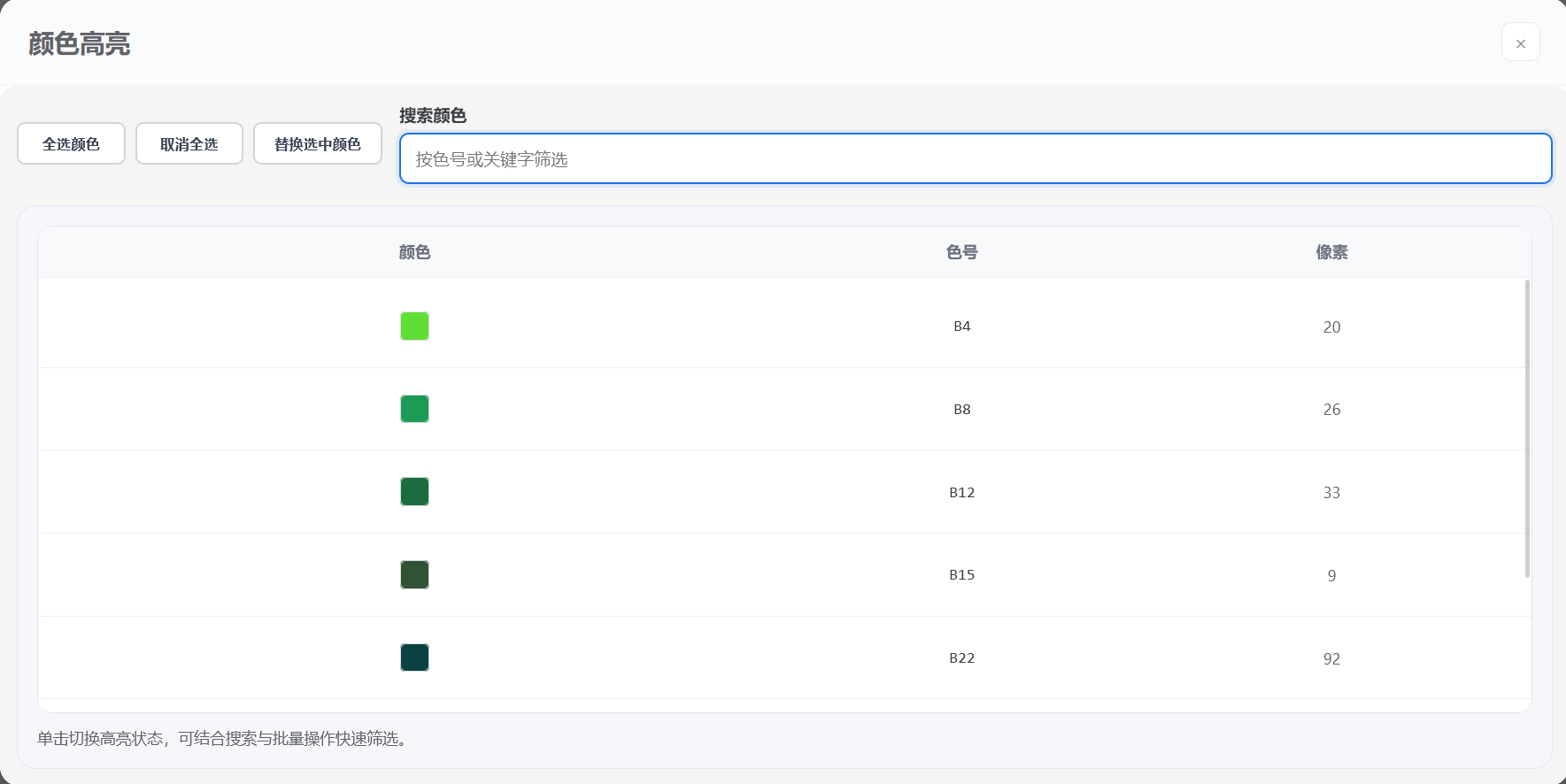The image size is (1566, 784).
Task: Select the B8 green color swatch
Action: pos(414,409)
